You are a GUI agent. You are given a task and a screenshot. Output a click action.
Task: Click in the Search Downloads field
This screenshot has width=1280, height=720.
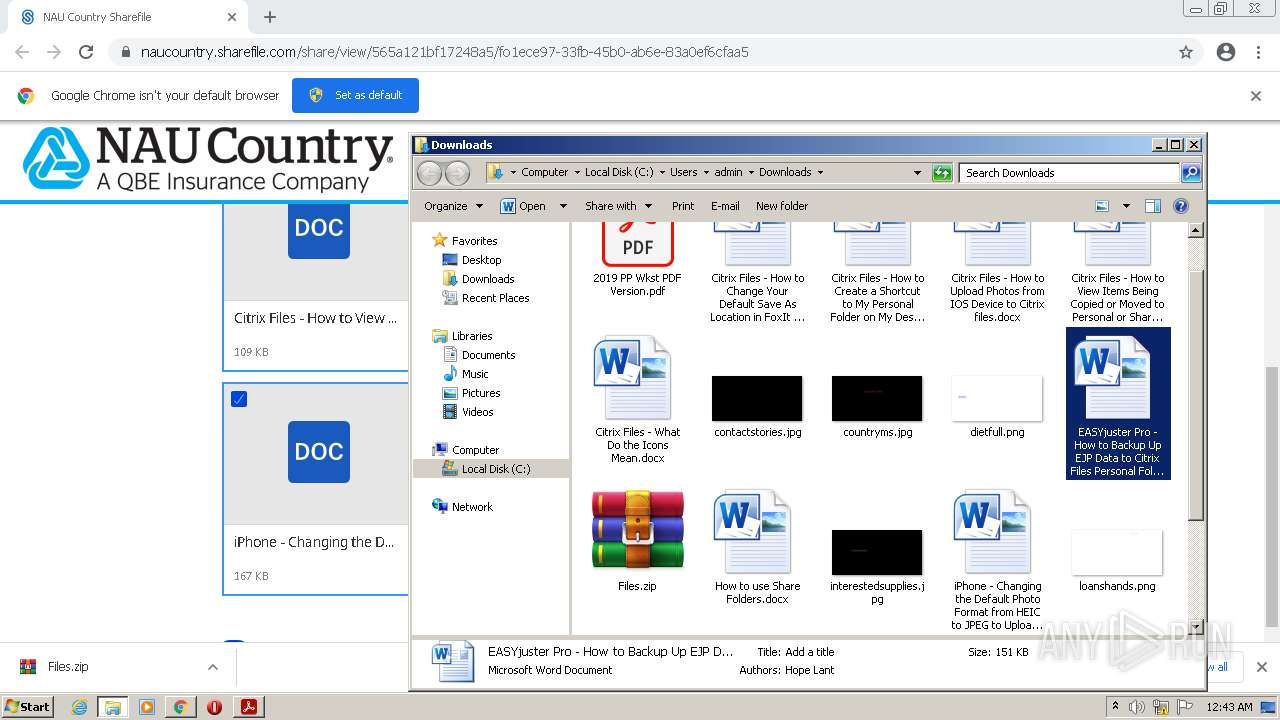[1069, 173]
